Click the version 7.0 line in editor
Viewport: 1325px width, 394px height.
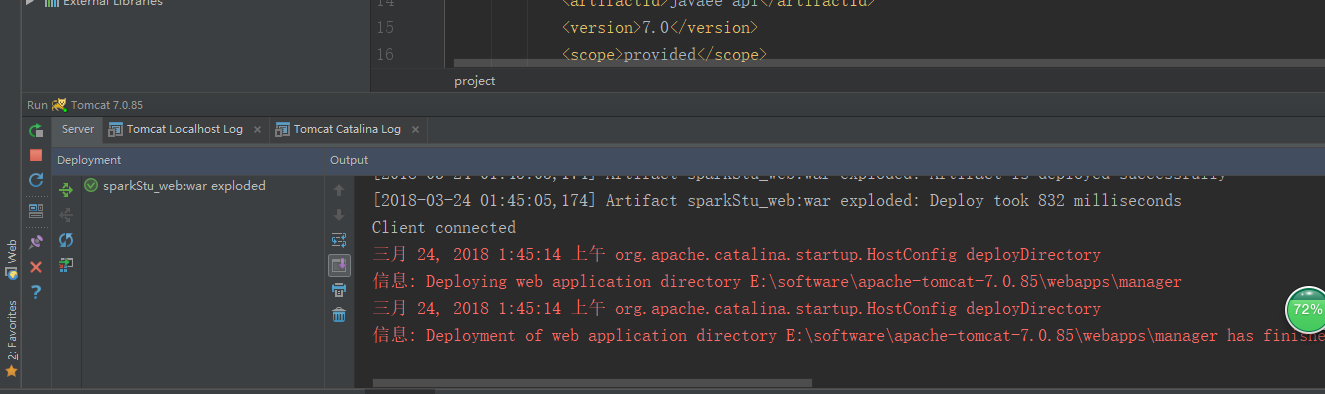click(660, 28)
